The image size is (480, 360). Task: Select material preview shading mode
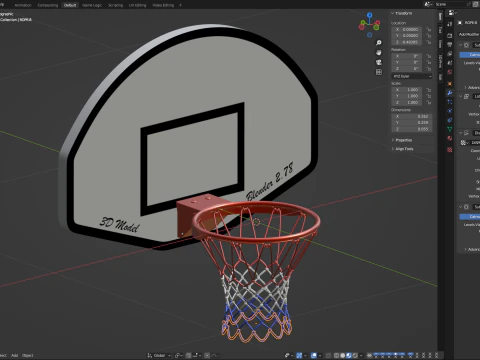[349, 355]
